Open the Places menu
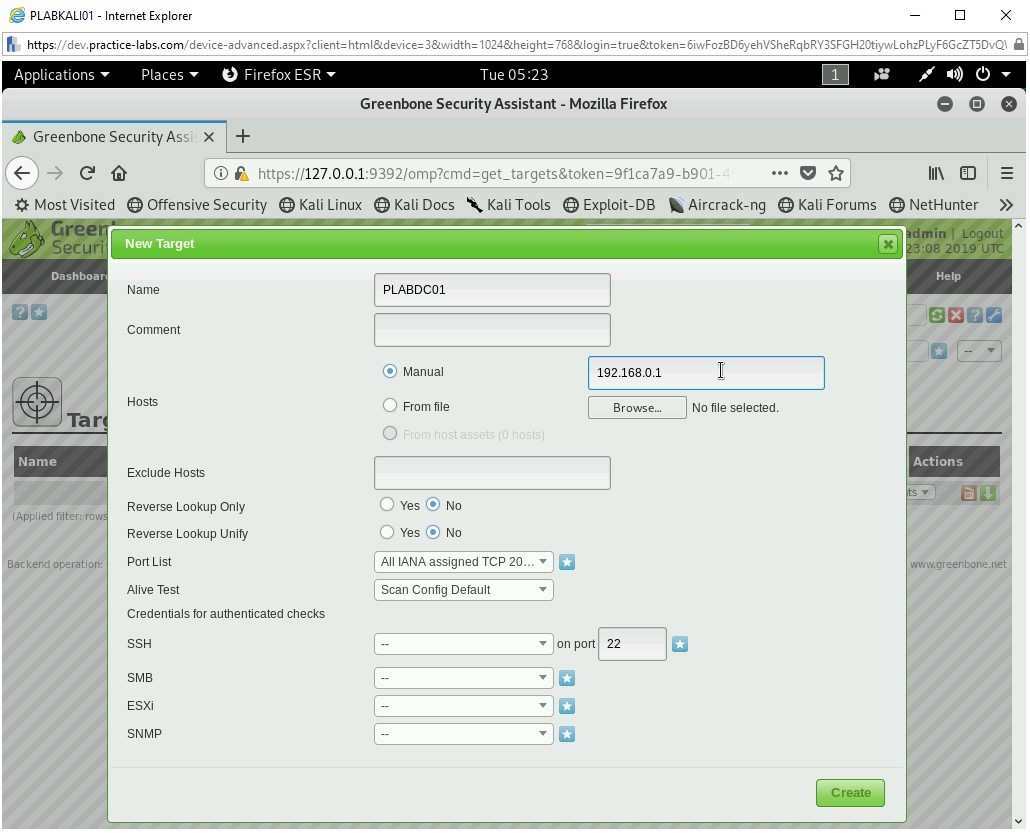The image size is (1030, 833). 169,75
